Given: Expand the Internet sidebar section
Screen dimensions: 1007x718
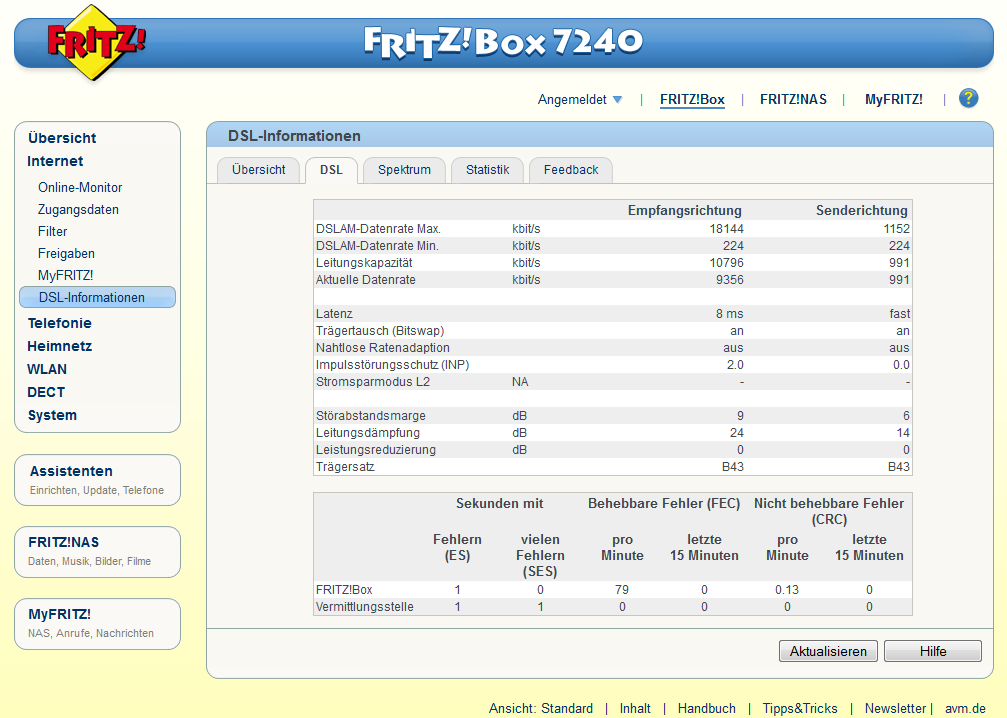Looking at the screenshot, I should coord(55,161).
